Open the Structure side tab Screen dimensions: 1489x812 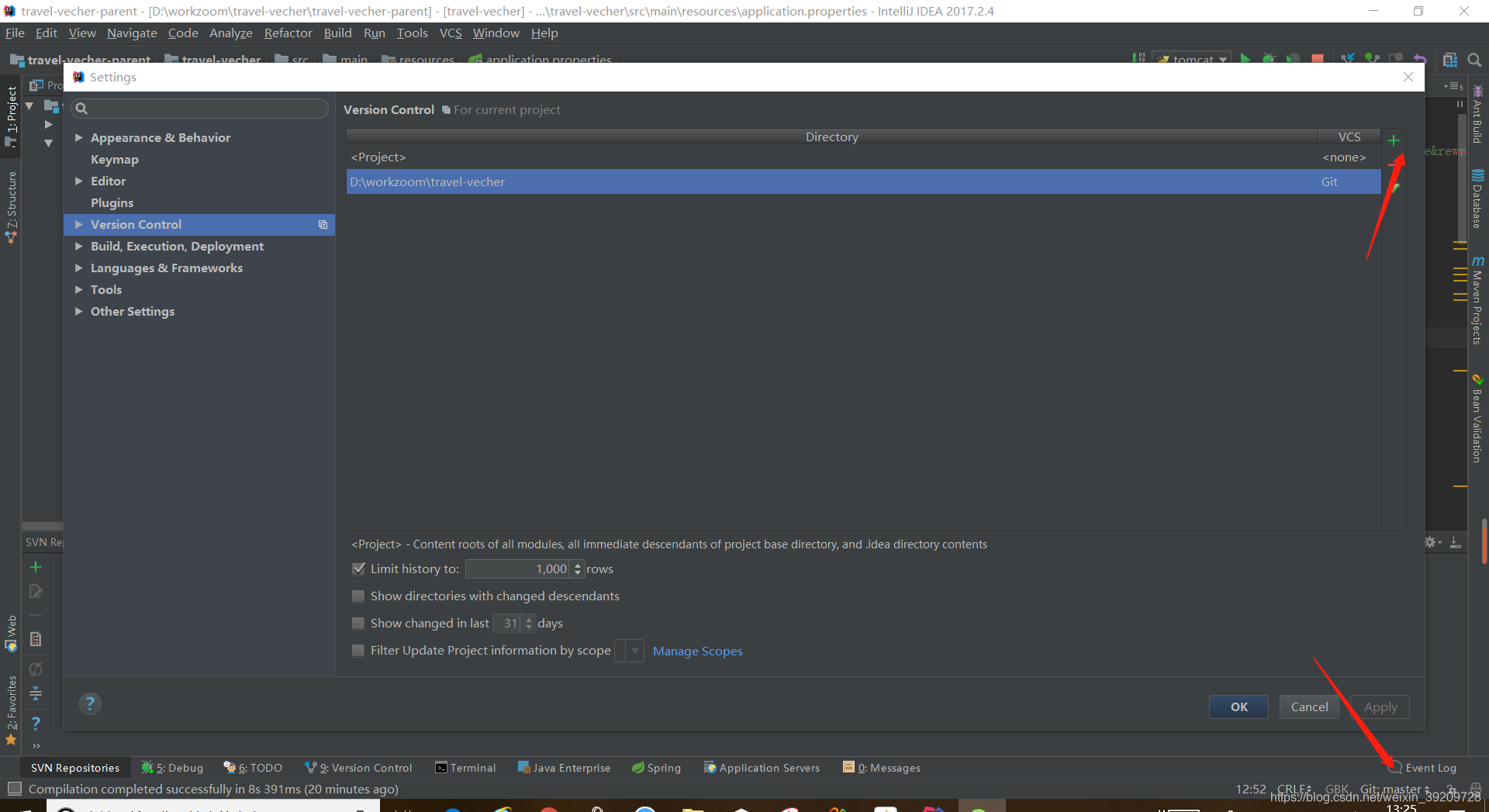click(x=12, y=206)
